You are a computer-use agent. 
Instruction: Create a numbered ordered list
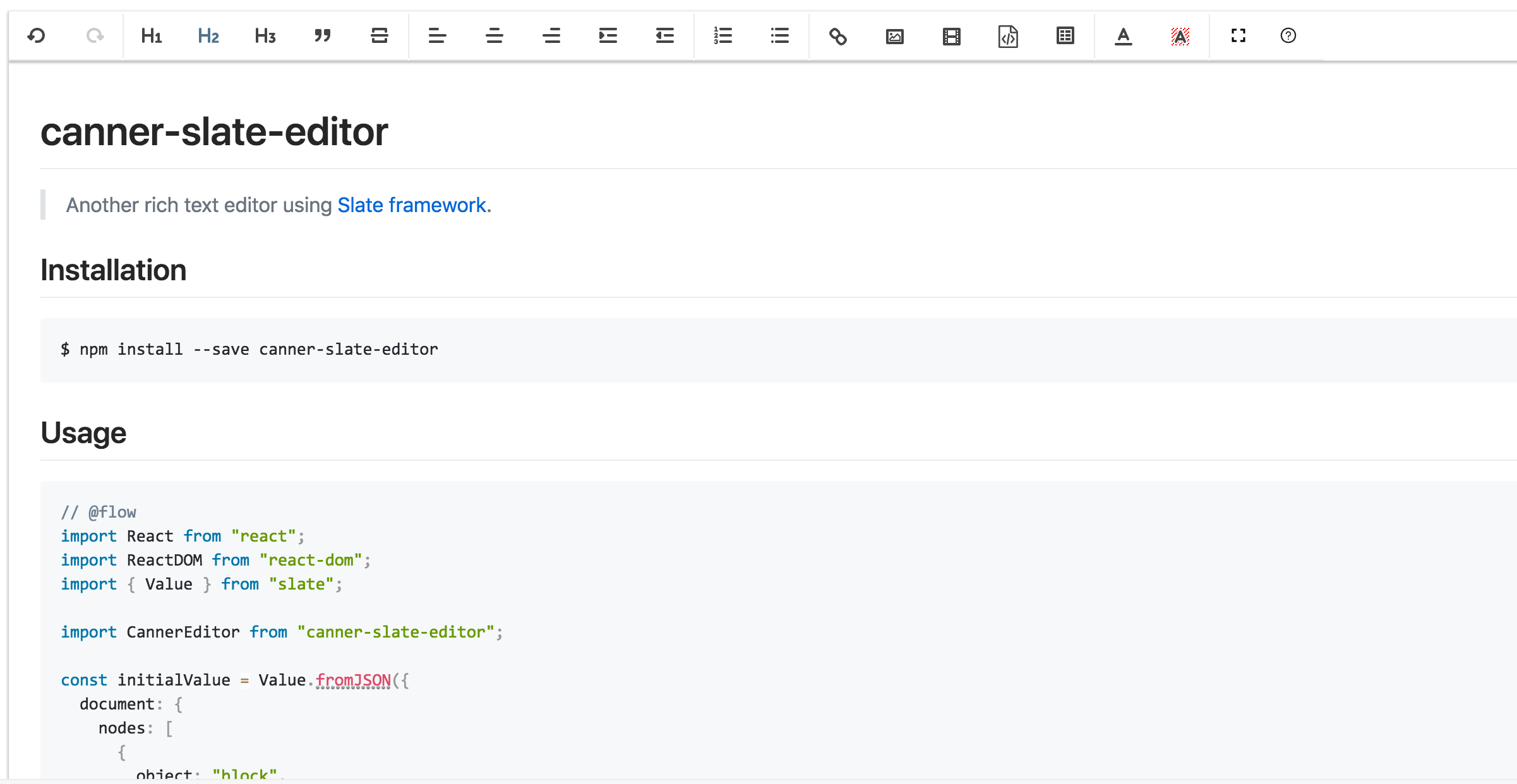pos(723,36)
